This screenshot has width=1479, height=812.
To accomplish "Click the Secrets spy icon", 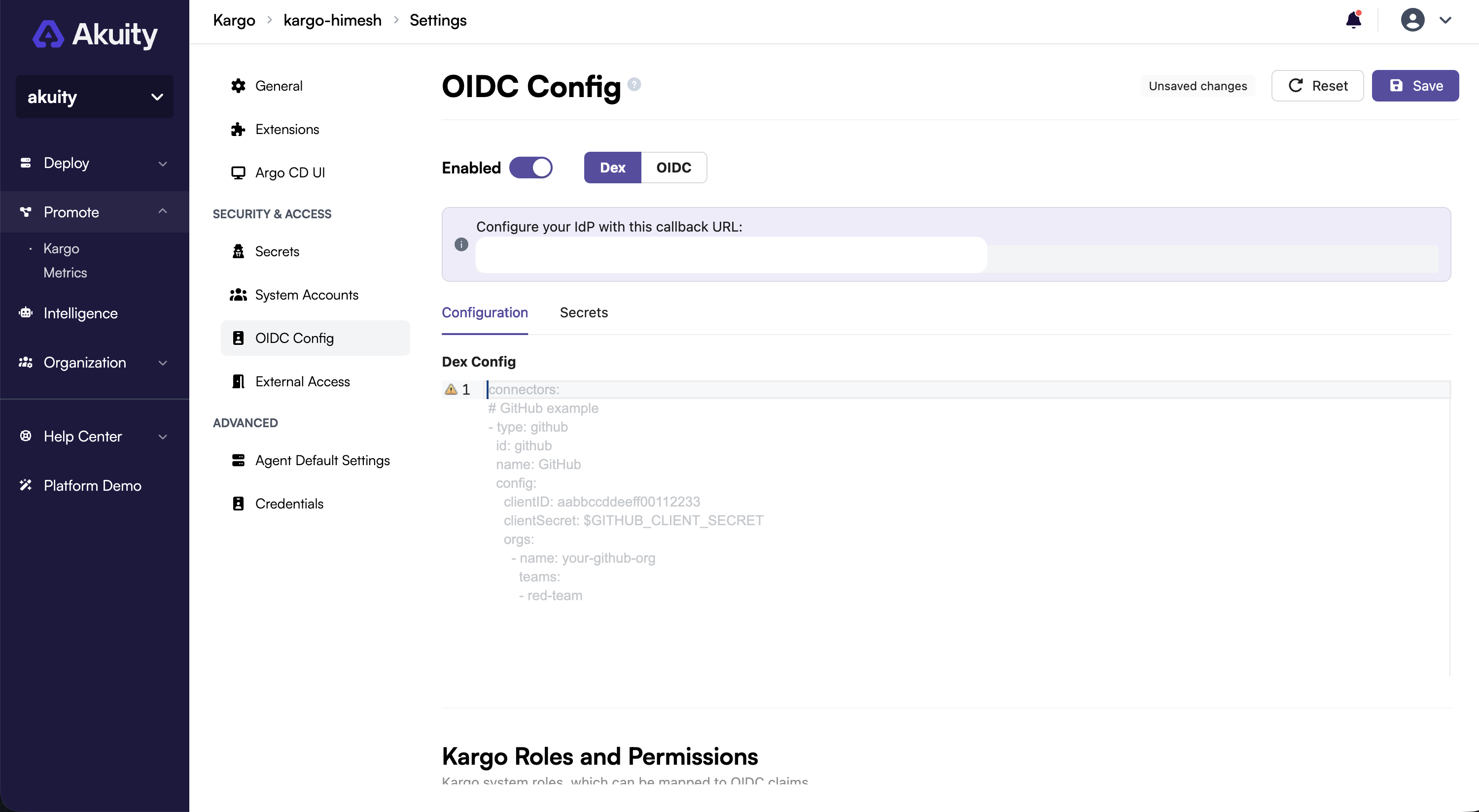I will tap(238, 251).
